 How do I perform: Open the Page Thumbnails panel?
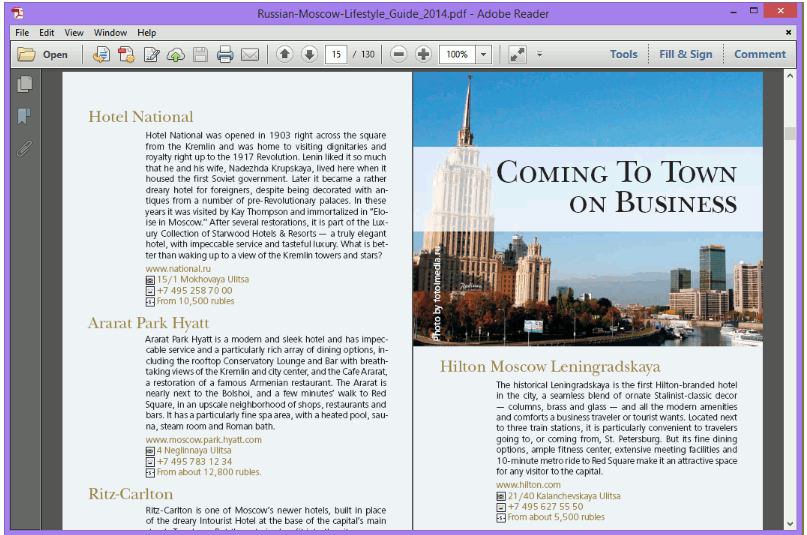25,84
